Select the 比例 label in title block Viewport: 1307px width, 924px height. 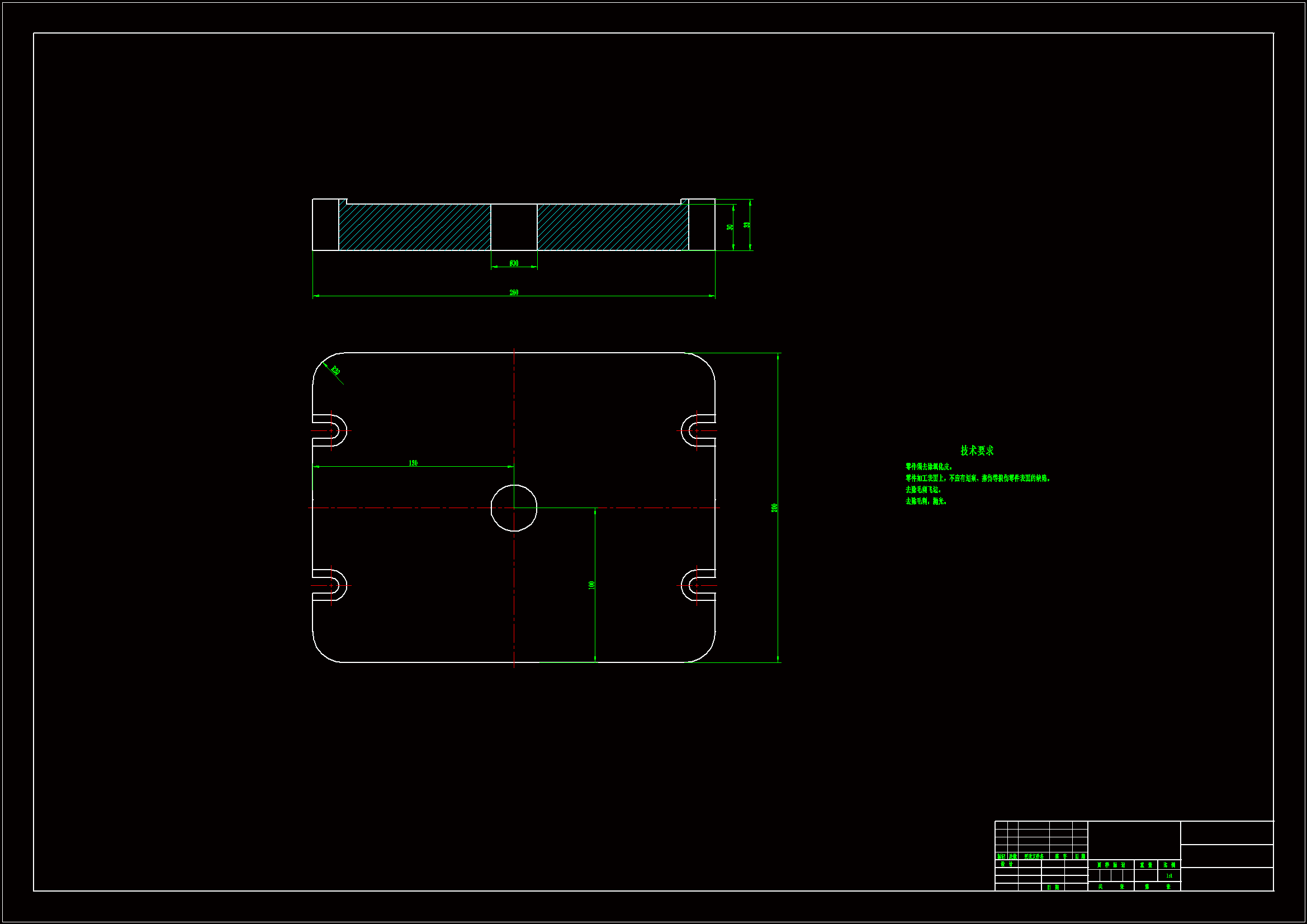[x=1169, y=865]
